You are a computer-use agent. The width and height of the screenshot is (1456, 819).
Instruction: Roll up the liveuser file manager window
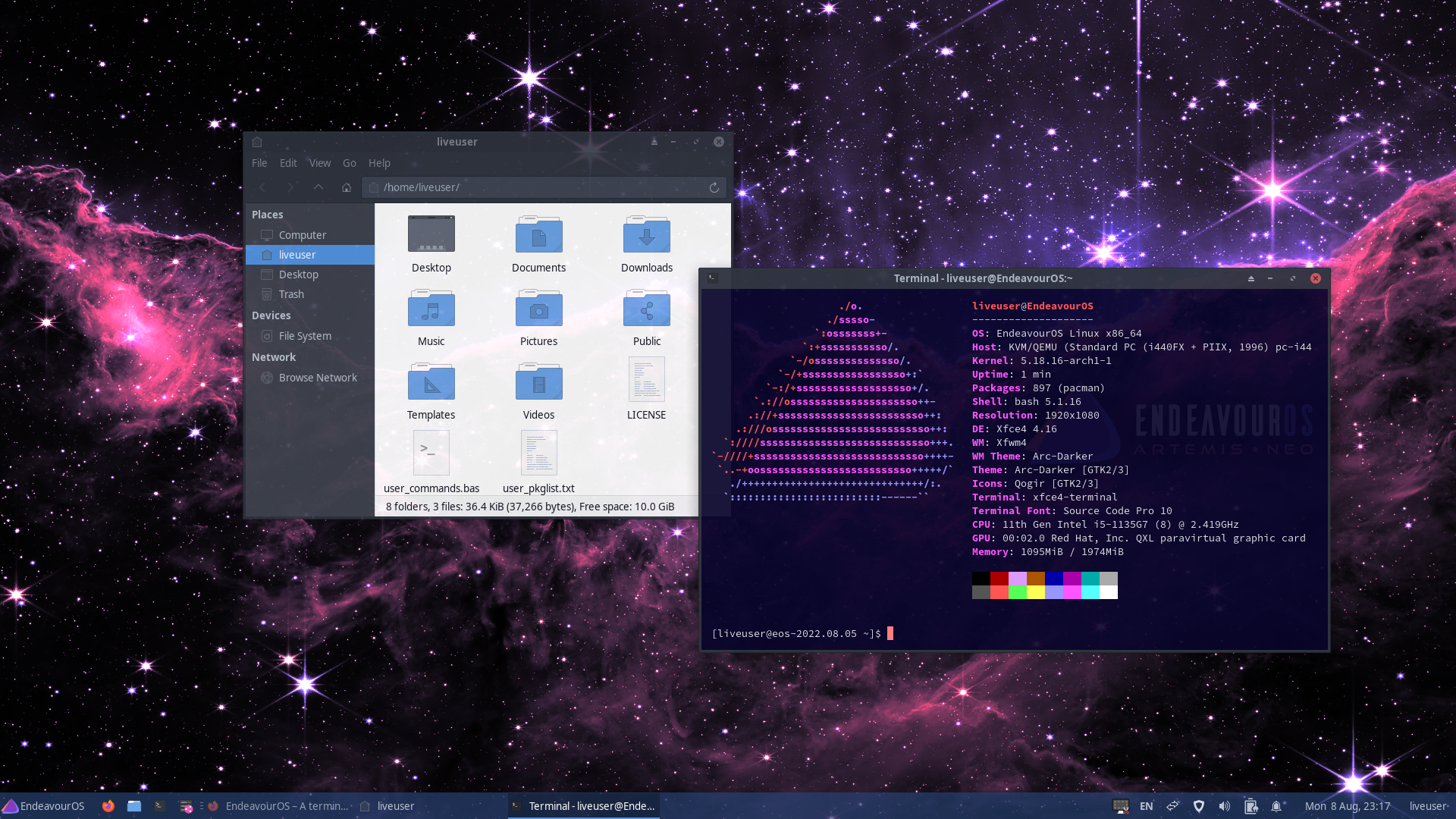click(654, 142)
